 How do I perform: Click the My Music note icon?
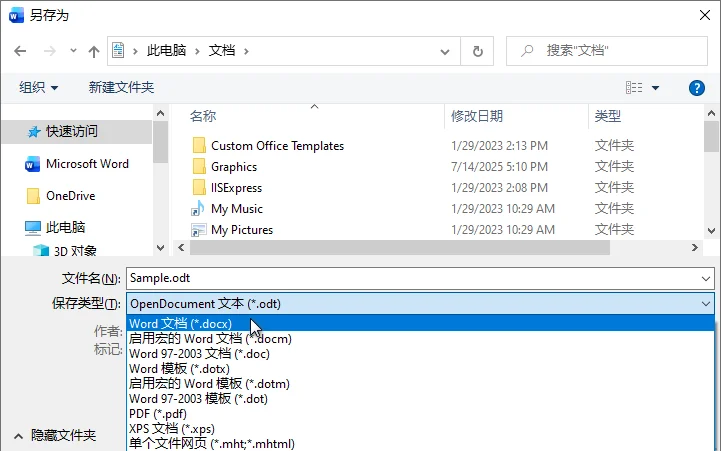[x=198, y=208]
